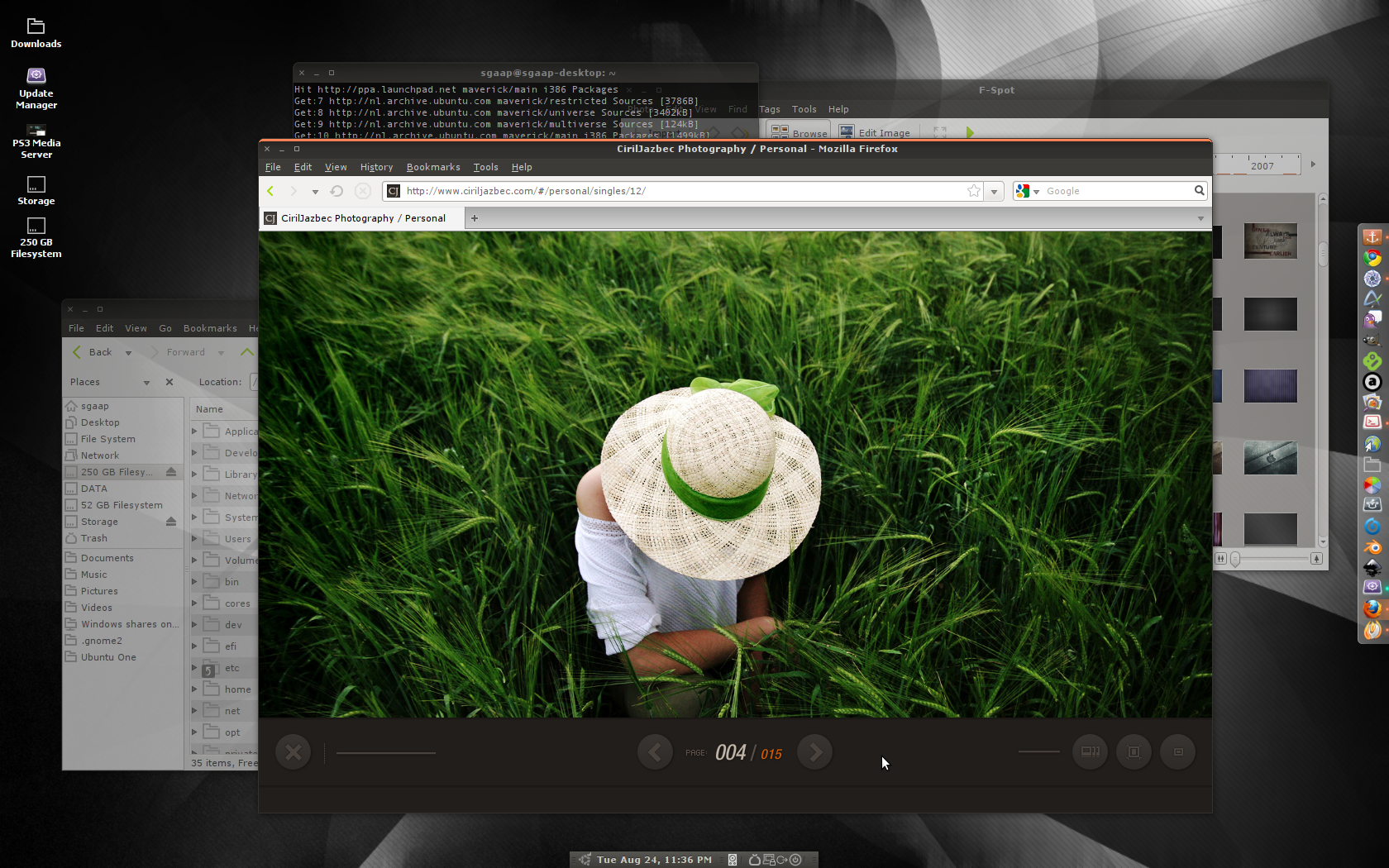Click Forward in file manager
1389x868 pixels.
point(177,352)
